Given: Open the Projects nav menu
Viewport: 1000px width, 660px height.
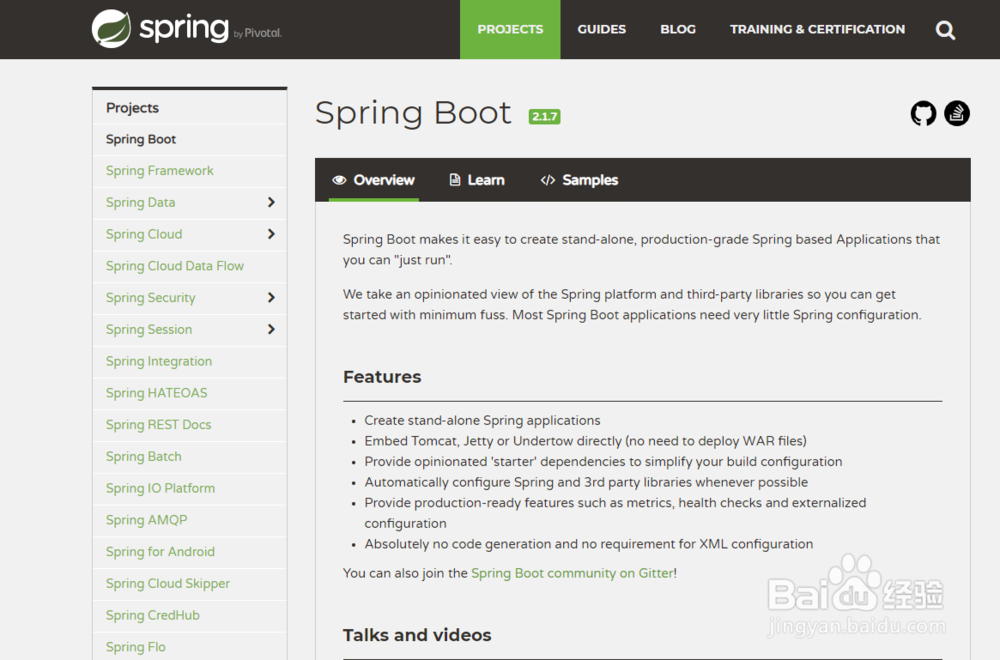Looking at the screenshot, I should [510, 29].
